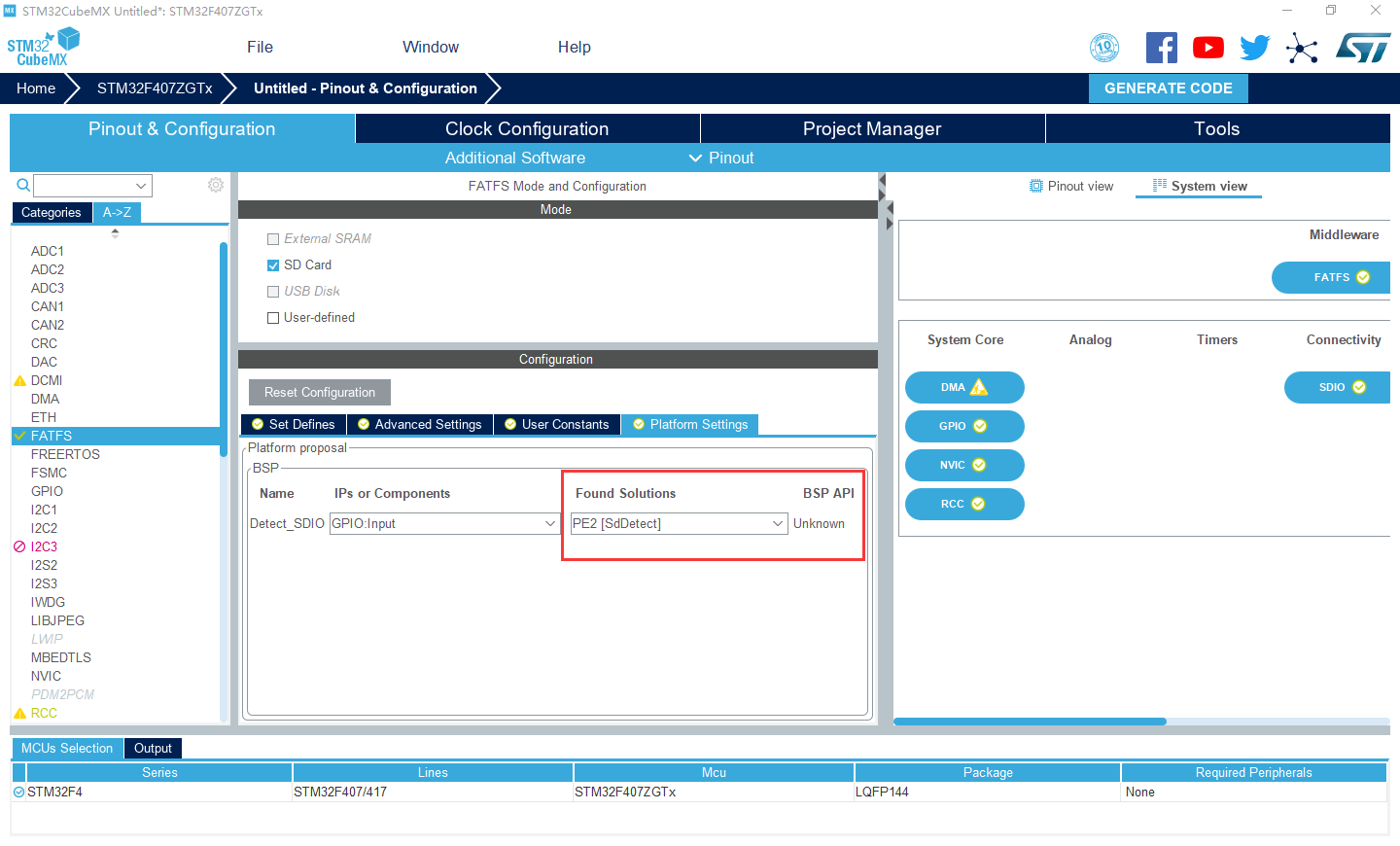
Task: Switch to Project Manager tab
Action: 872,128
